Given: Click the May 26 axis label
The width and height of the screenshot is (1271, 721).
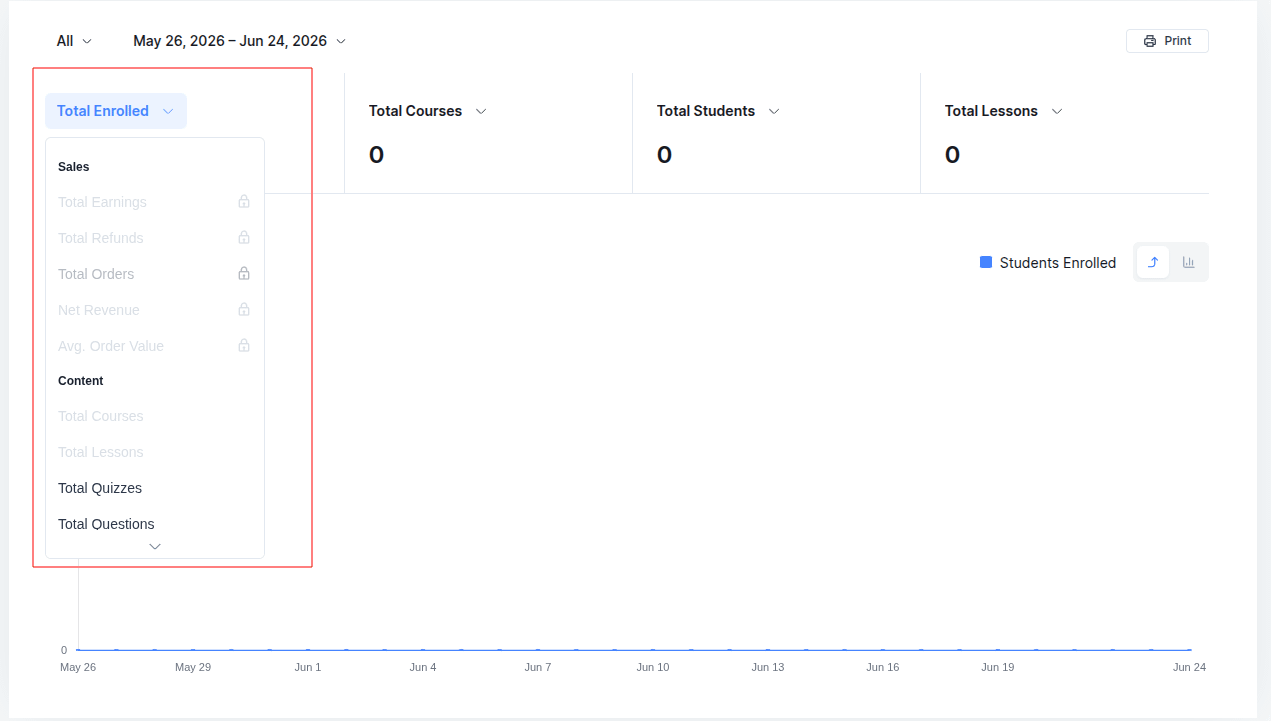Looking at the screenshot, I should pos(78,667).
